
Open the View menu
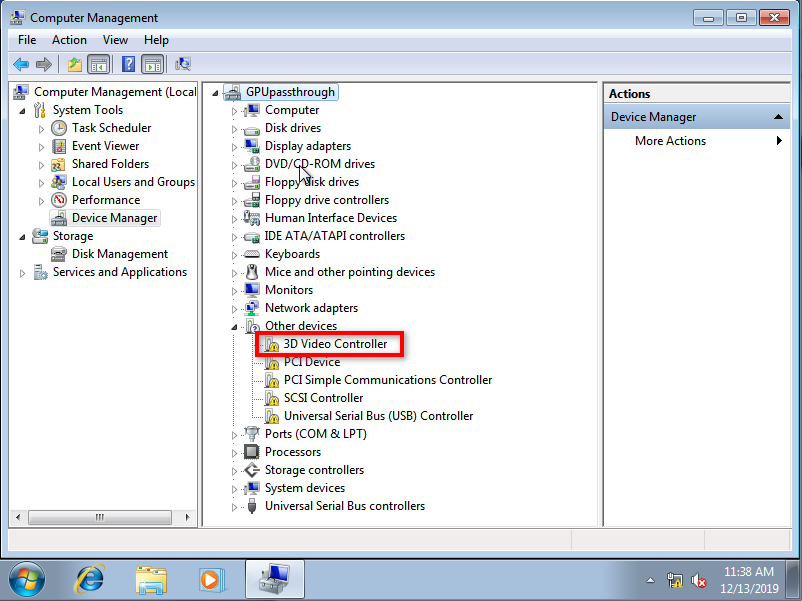point(115,40)
